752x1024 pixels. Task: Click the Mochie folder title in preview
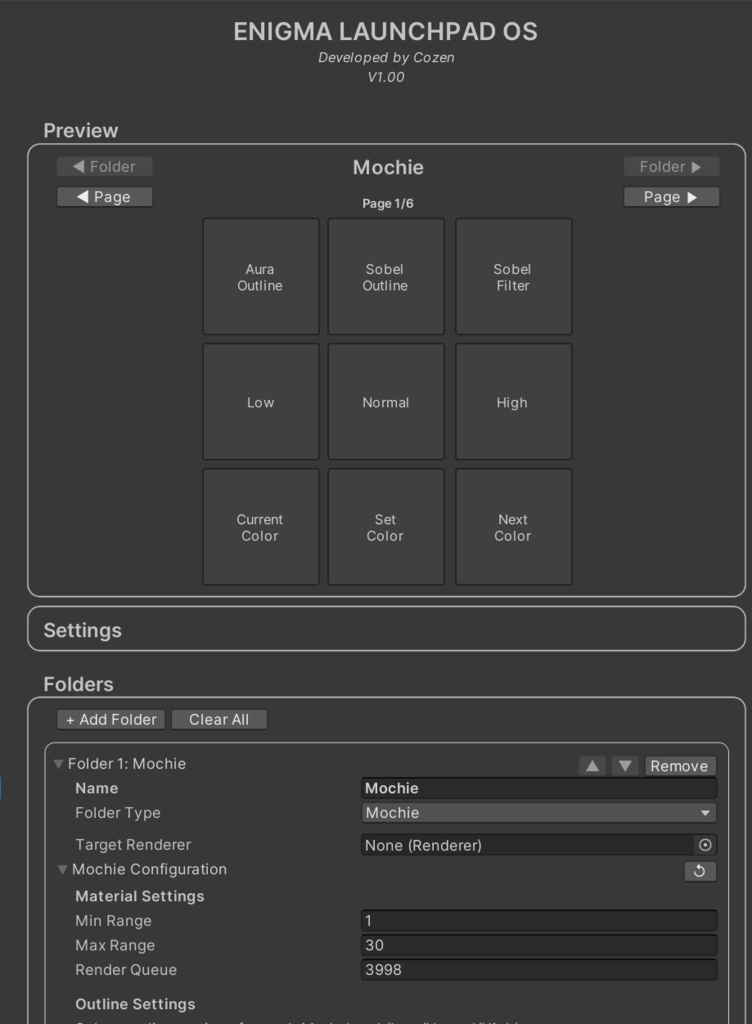coord(388,167)
